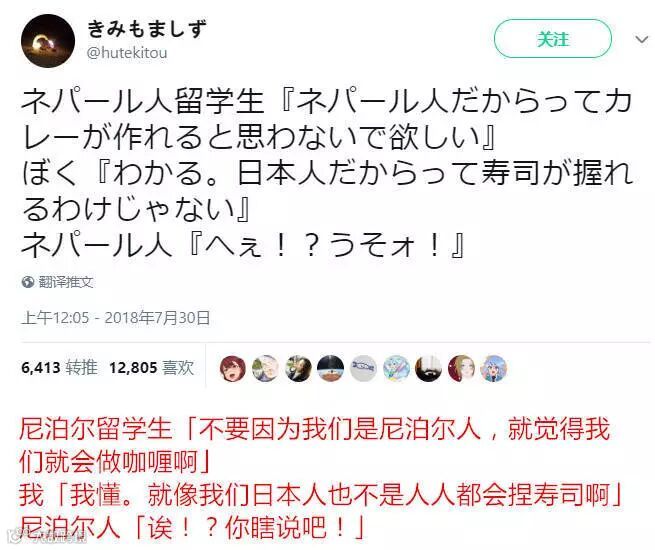Open the fourth dark round liker avatar
The height and width of the screenshot is (550, 655).
(330, 369)
